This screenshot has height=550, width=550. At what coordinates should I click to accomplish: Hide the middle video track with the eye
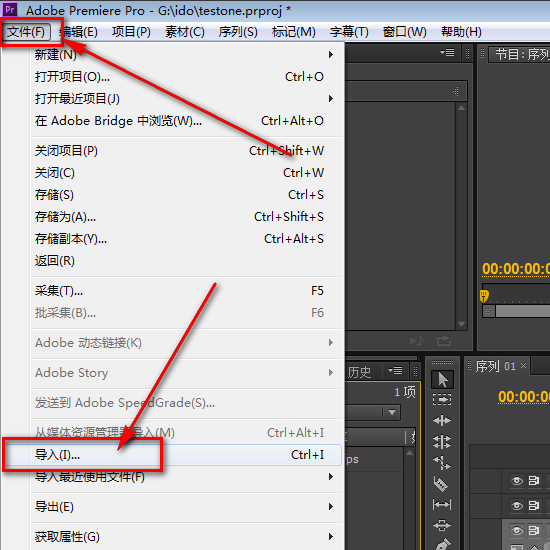516,505
